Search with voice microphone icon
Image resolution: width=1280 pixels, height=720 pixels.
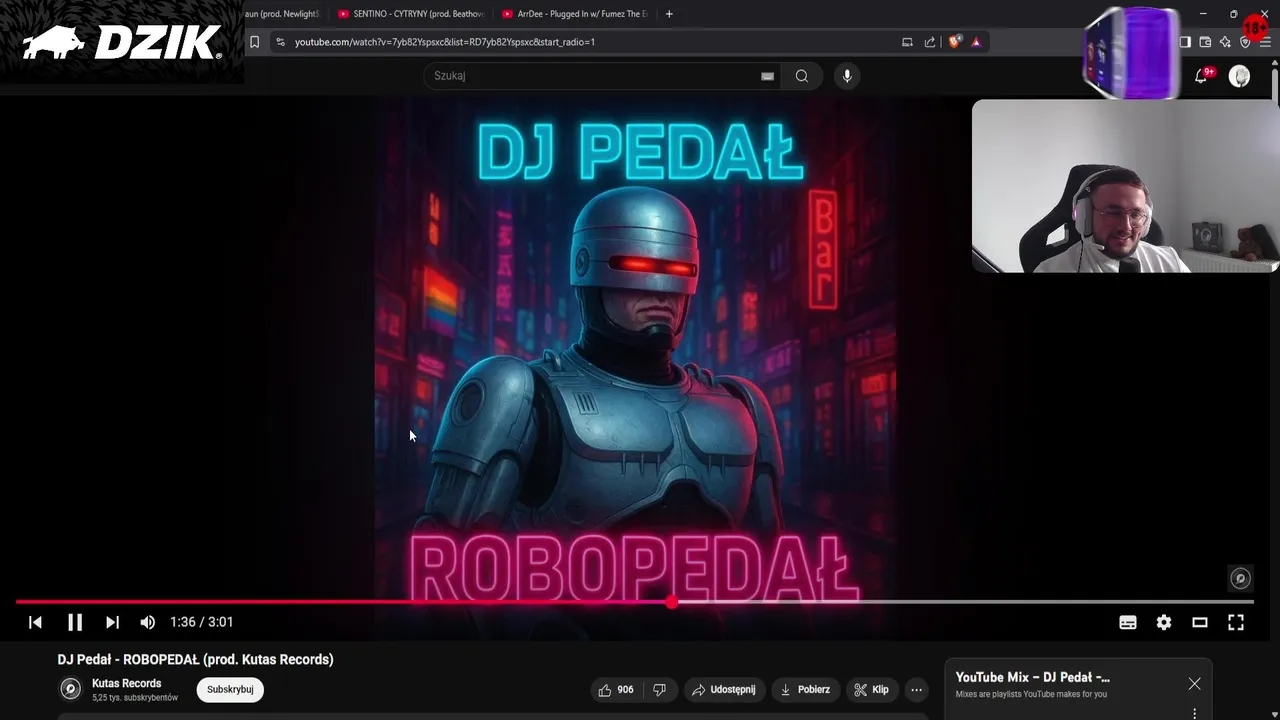tap(847, 76)
